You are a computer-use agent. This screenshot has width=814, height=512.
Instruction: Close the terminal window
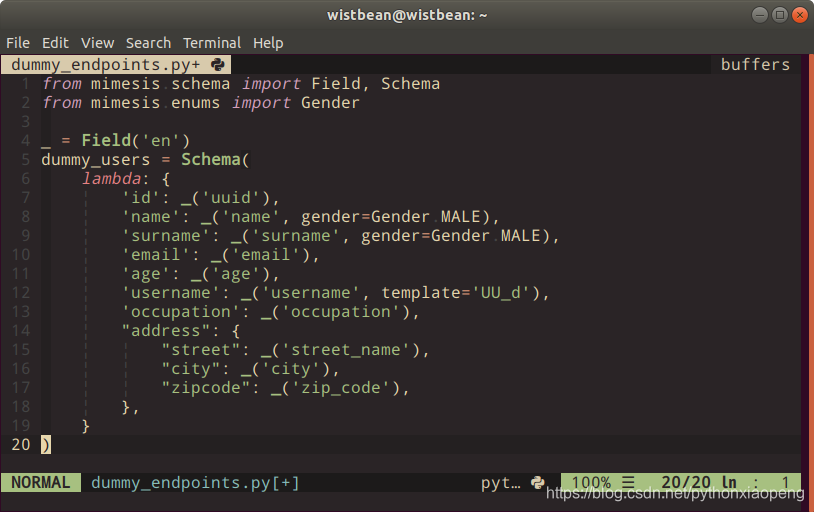(x=799, y=15)
